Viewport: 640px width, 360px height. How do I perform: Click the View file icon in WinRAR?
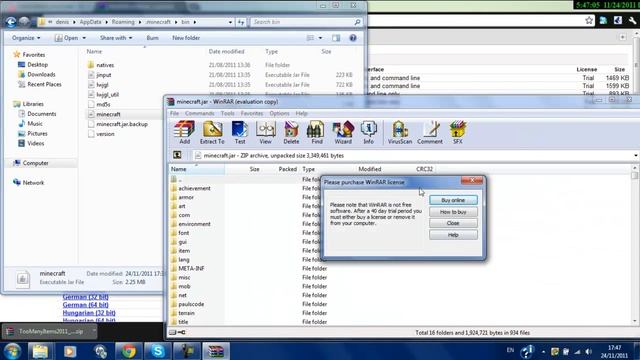pyautogui.click(x=265, y=133)
